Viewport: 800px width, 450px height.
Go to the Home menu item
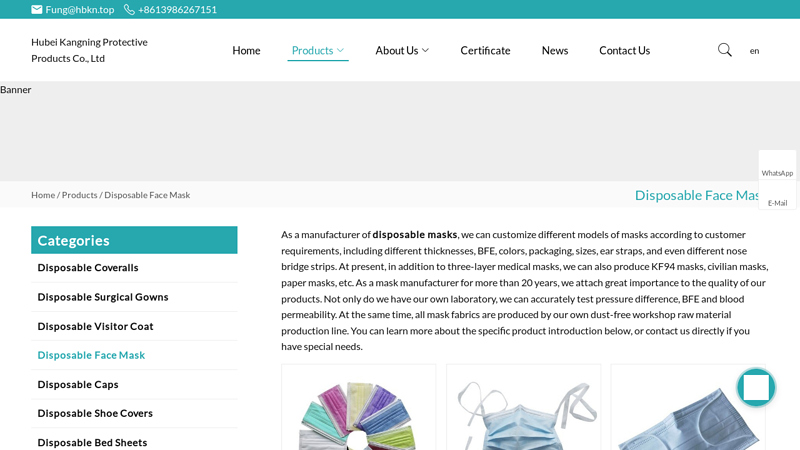pyautogui.click(x=246, y=50)
